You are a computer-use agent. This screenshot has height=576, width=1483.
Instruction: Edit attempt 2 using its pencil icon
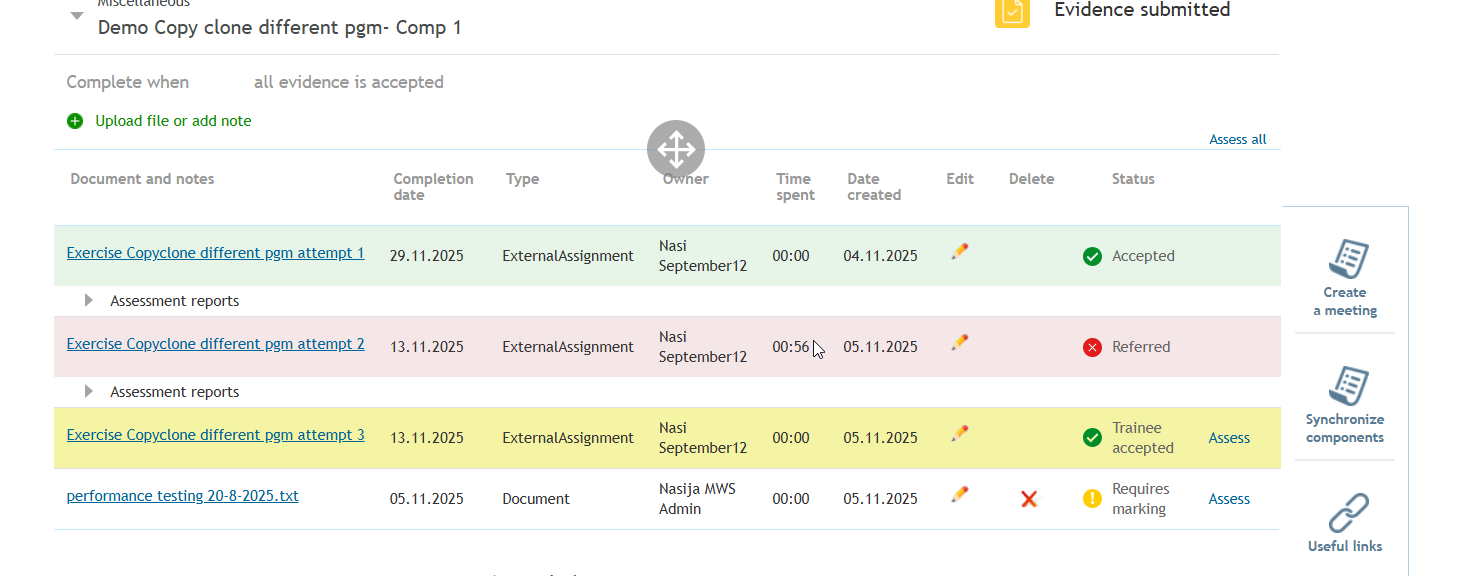(960, 342)
